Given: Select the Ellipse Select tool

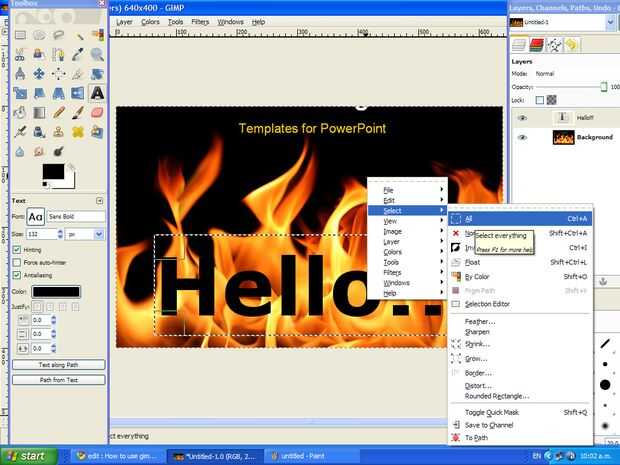Looking at the screenshot, I should coord(39,35).
